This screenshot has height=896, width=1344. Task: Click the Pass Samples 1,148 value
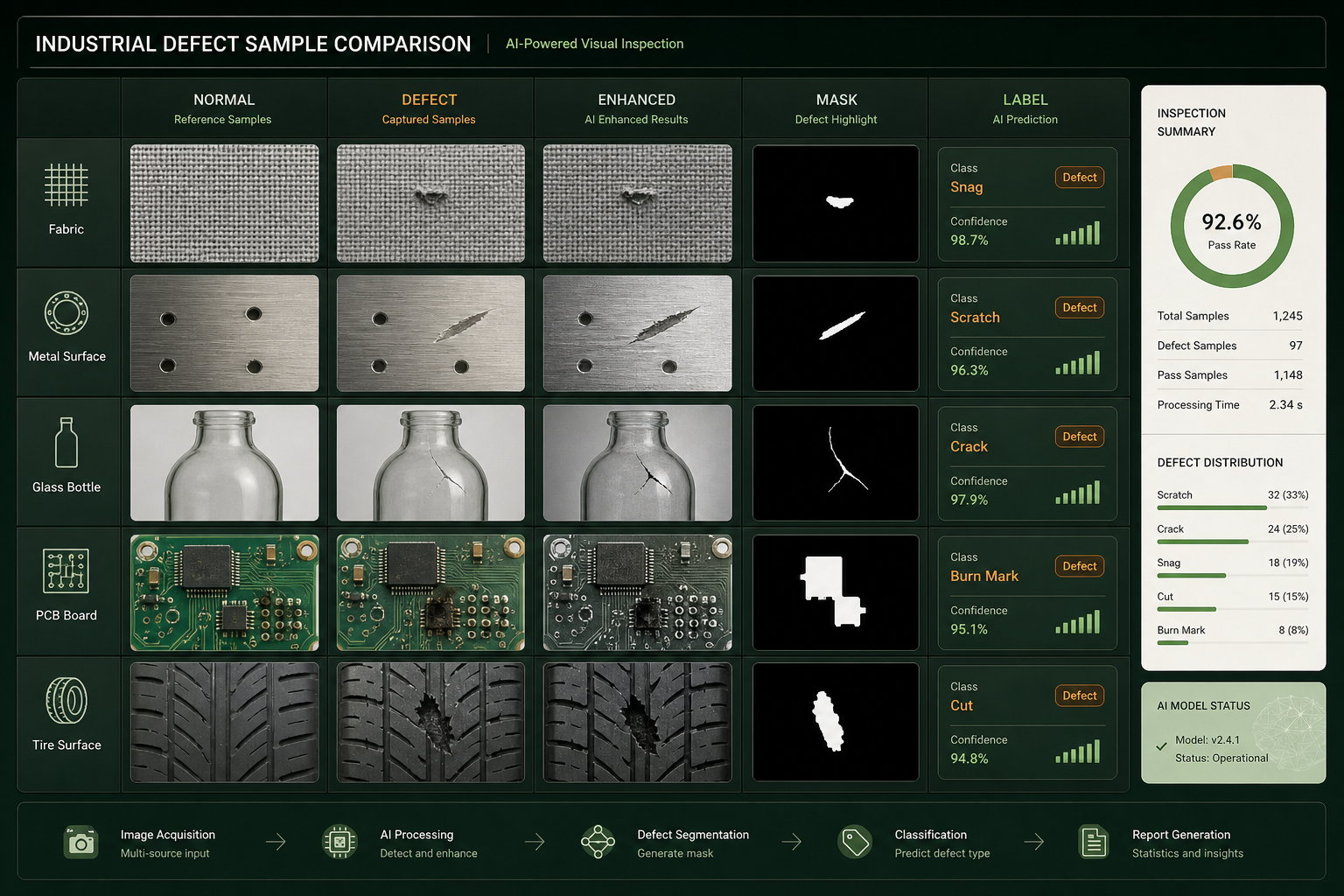[x=1288, y=374]
